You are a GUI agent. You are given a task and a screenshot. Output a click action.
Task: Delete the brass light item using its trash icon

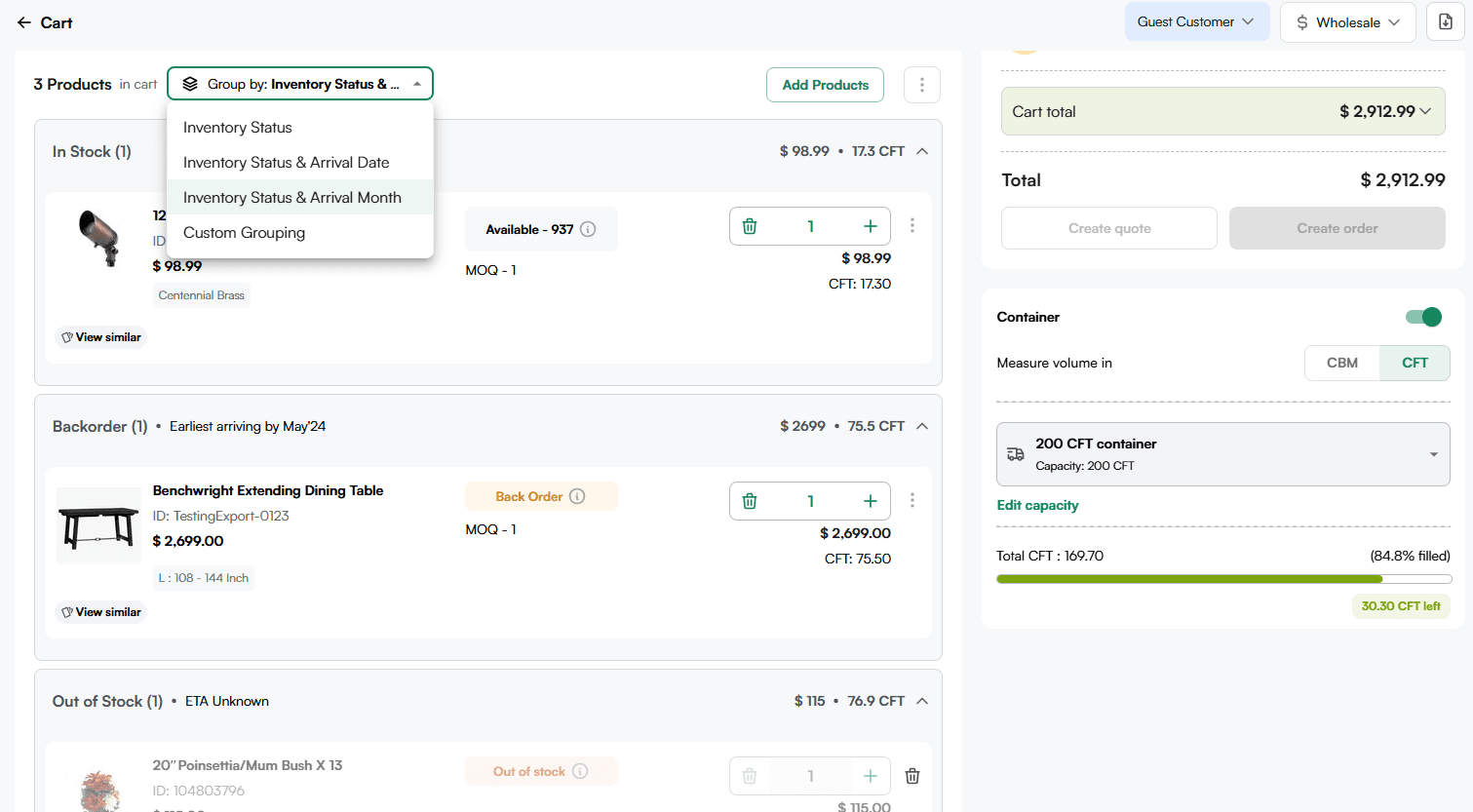click(750, 226)
